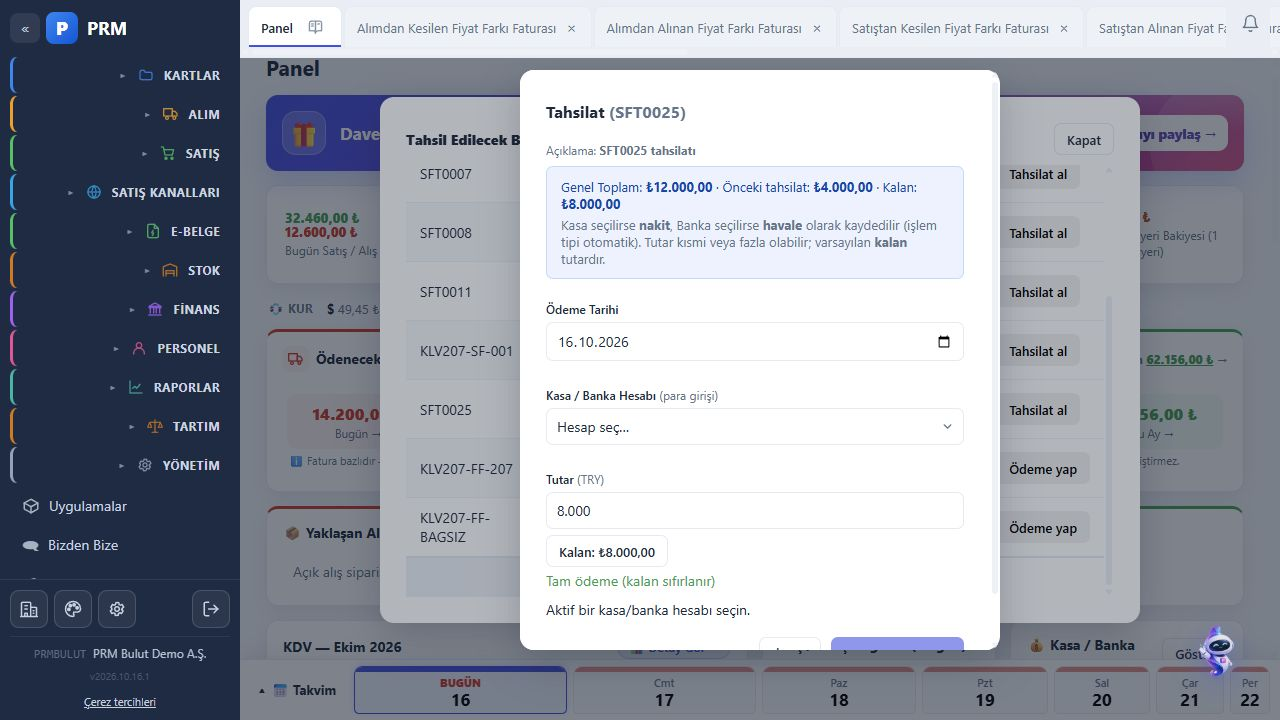Click the assistant robot icon
This screenshot has width=1280, height=720.
coord(1217,652)
